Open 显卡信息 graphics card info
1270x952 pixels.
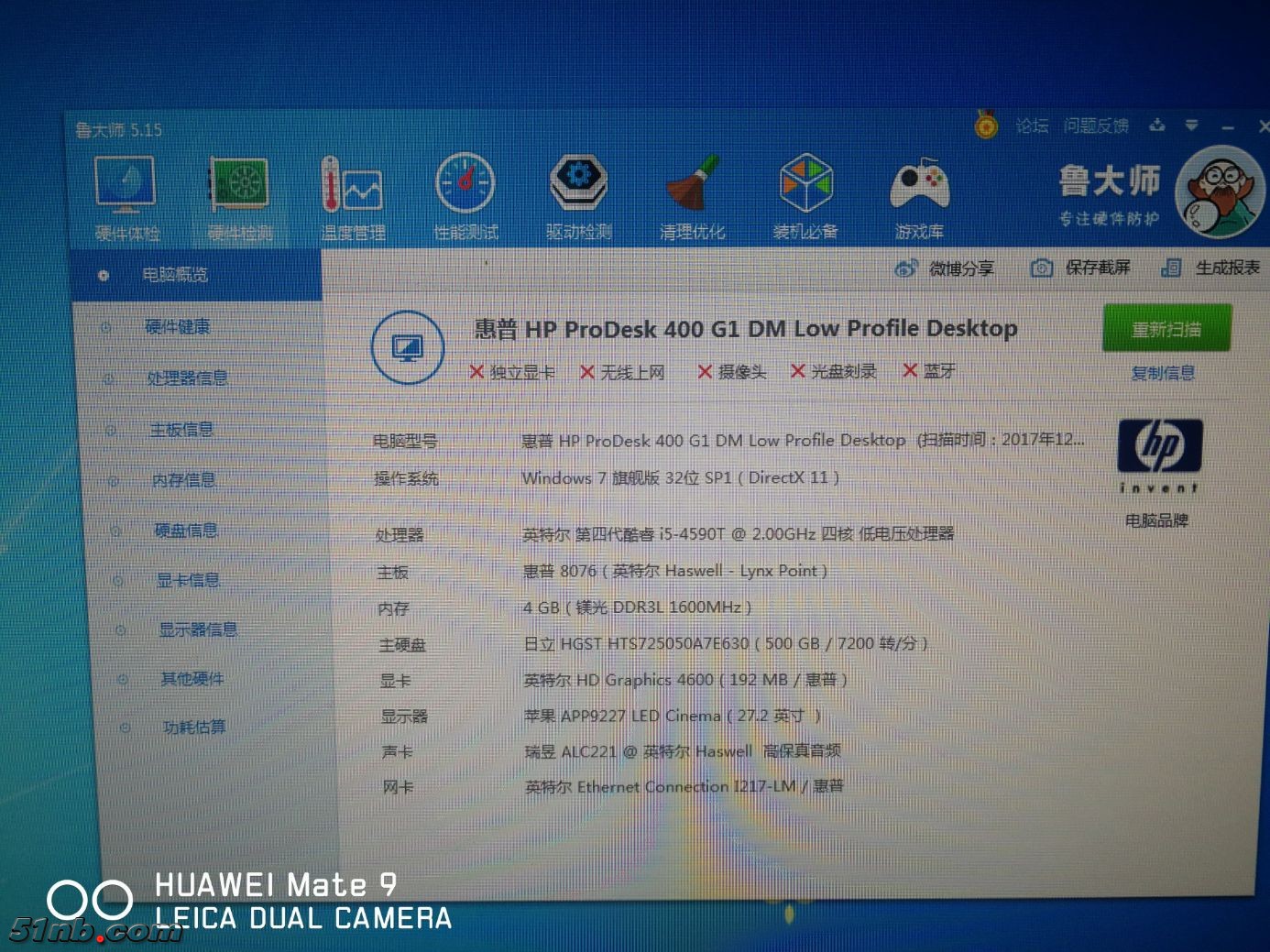pyautogui.click(x=188, y=580)
